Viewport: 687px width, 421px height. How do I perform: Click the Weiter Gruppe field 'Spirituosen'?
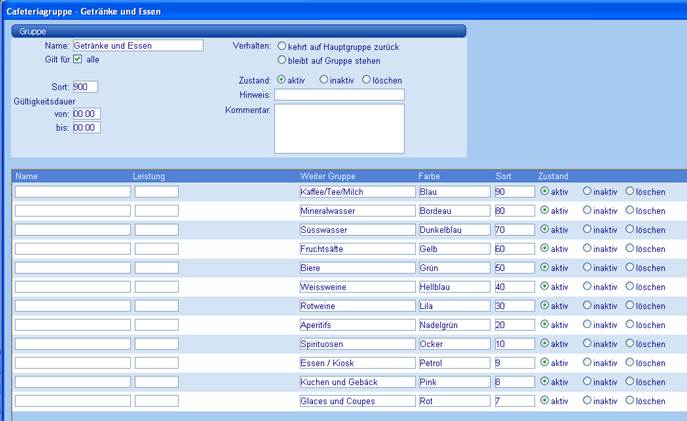(356, 344)
